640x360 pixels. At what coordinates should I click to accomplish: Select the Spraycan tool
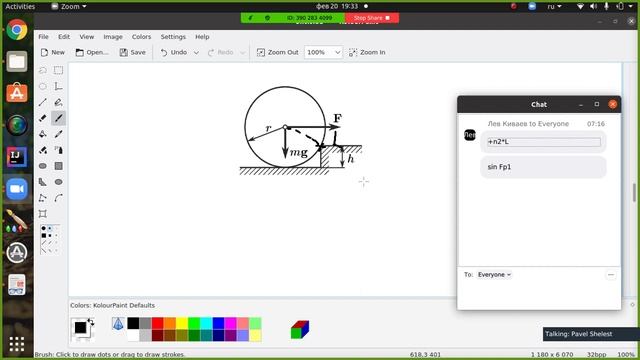coord(58,150)
